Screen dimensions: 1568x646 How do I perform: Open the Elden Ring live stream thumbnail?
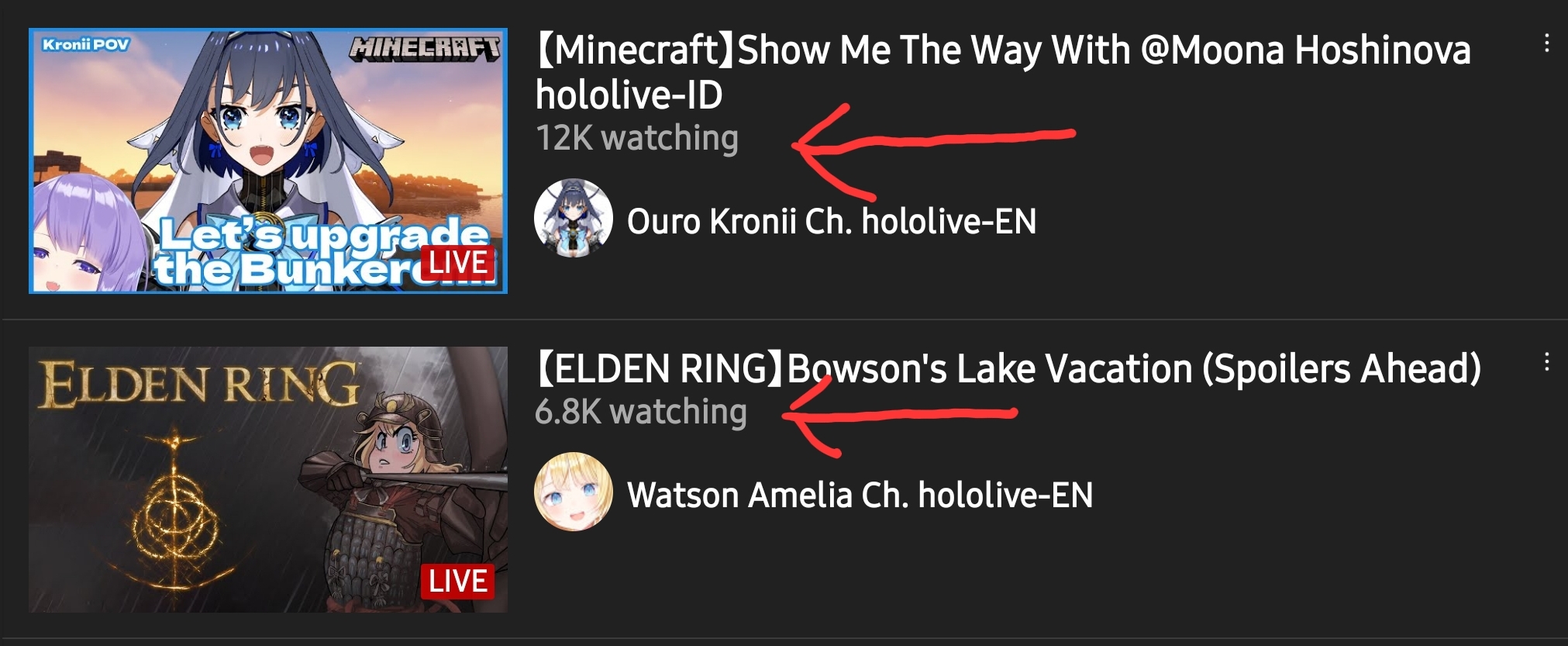point(268,479)
